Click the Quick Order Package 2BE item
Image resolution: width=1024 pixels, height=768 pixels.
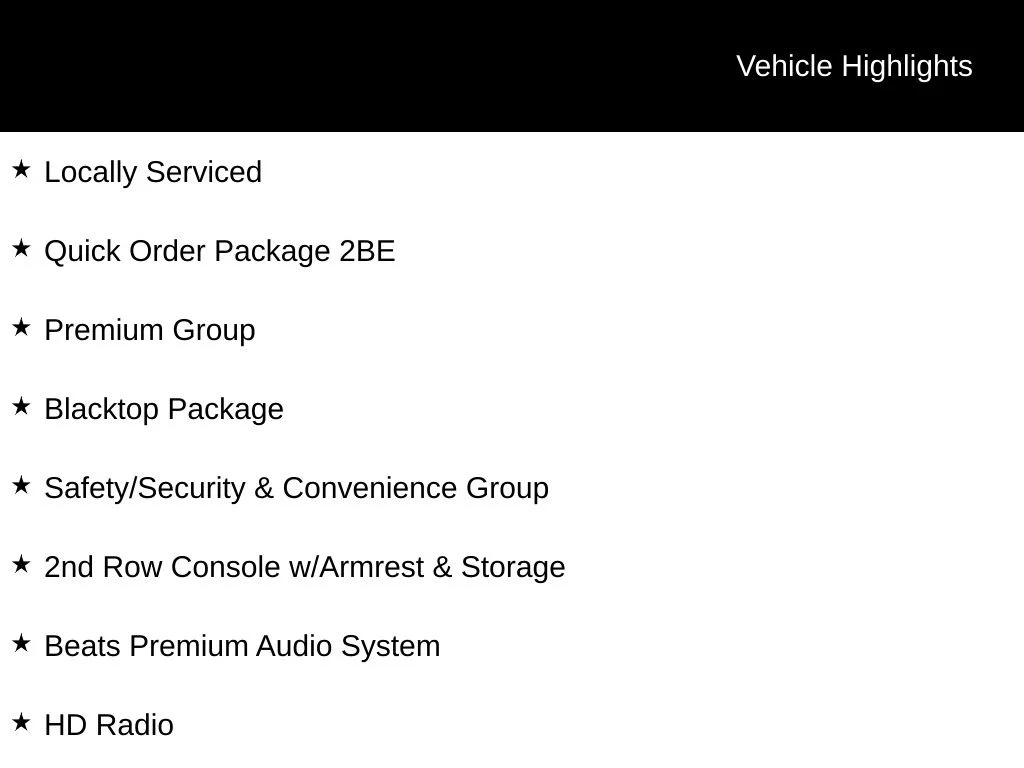coord(219,252)
